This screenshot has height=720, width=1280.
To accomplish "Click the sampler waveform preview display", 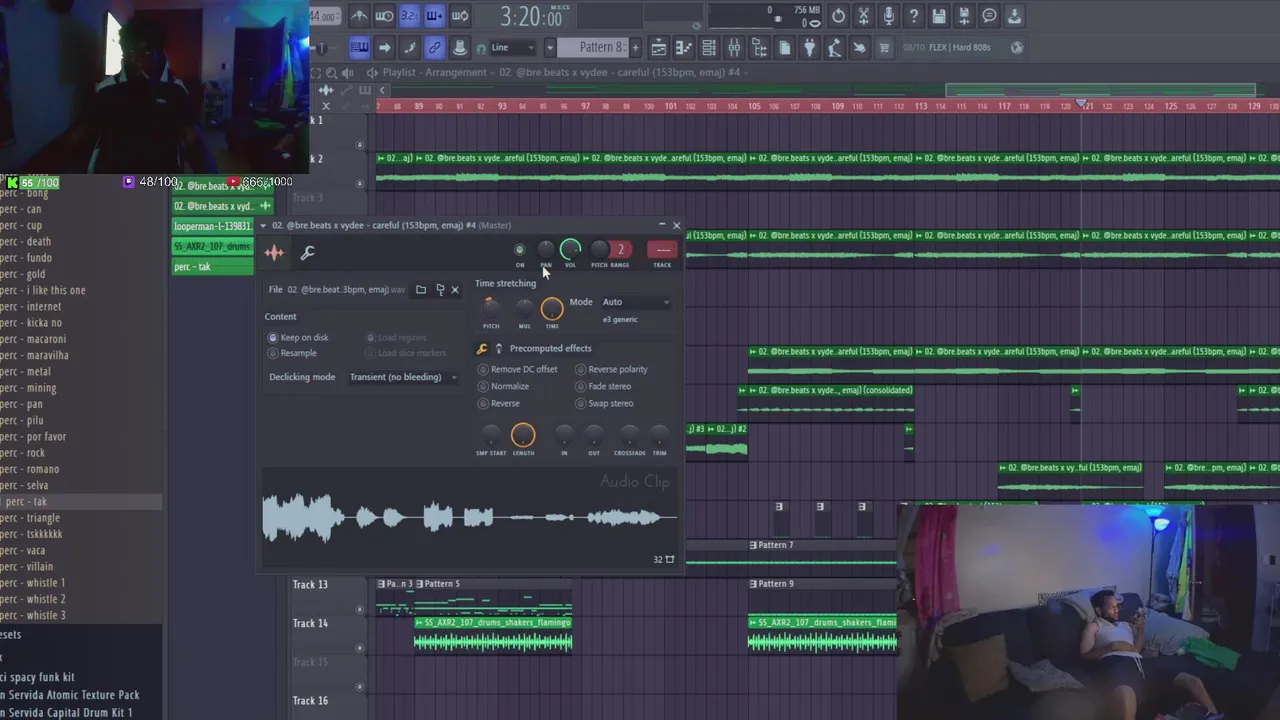I will [470, 518].
